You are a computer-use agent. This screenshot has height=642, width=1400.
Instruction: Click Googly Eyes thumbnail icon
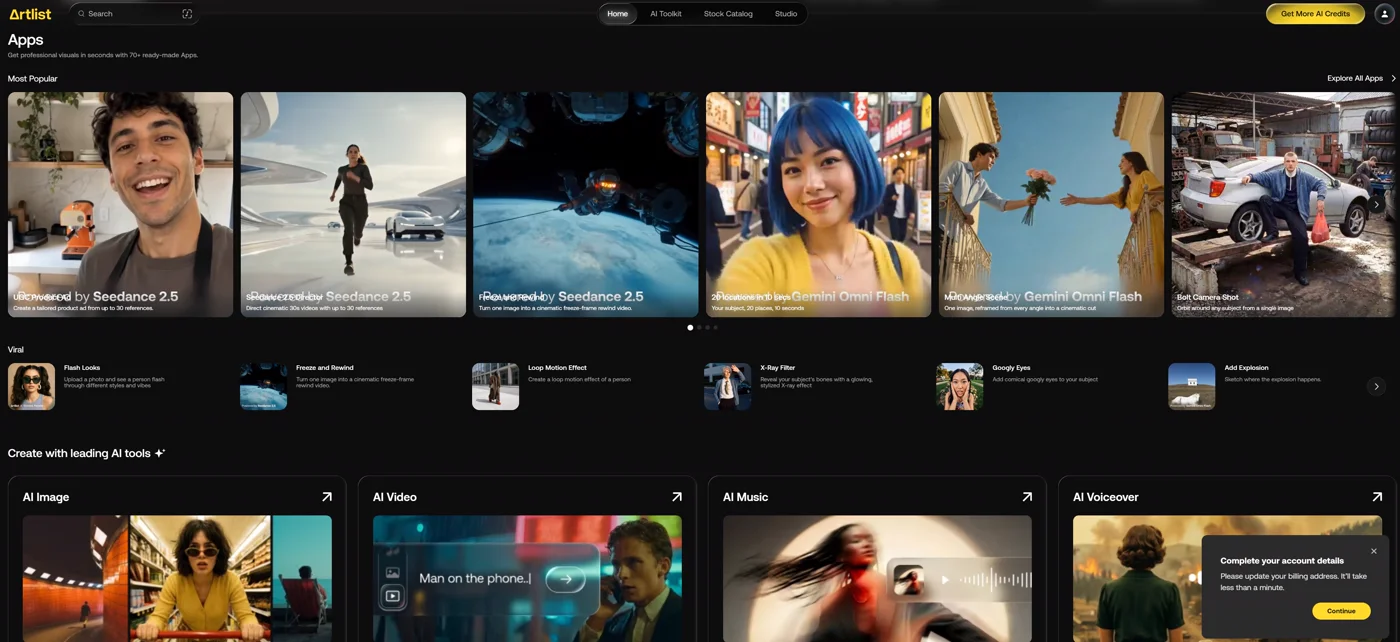coord(959,386)
